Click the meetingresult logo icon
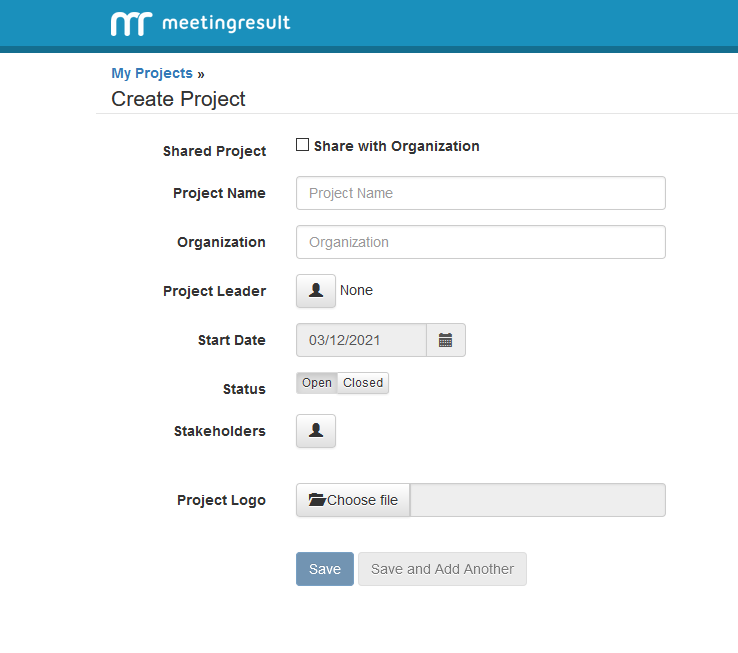Image resolution: width=738 pixels, height=653 pixels. click(131, 23)
